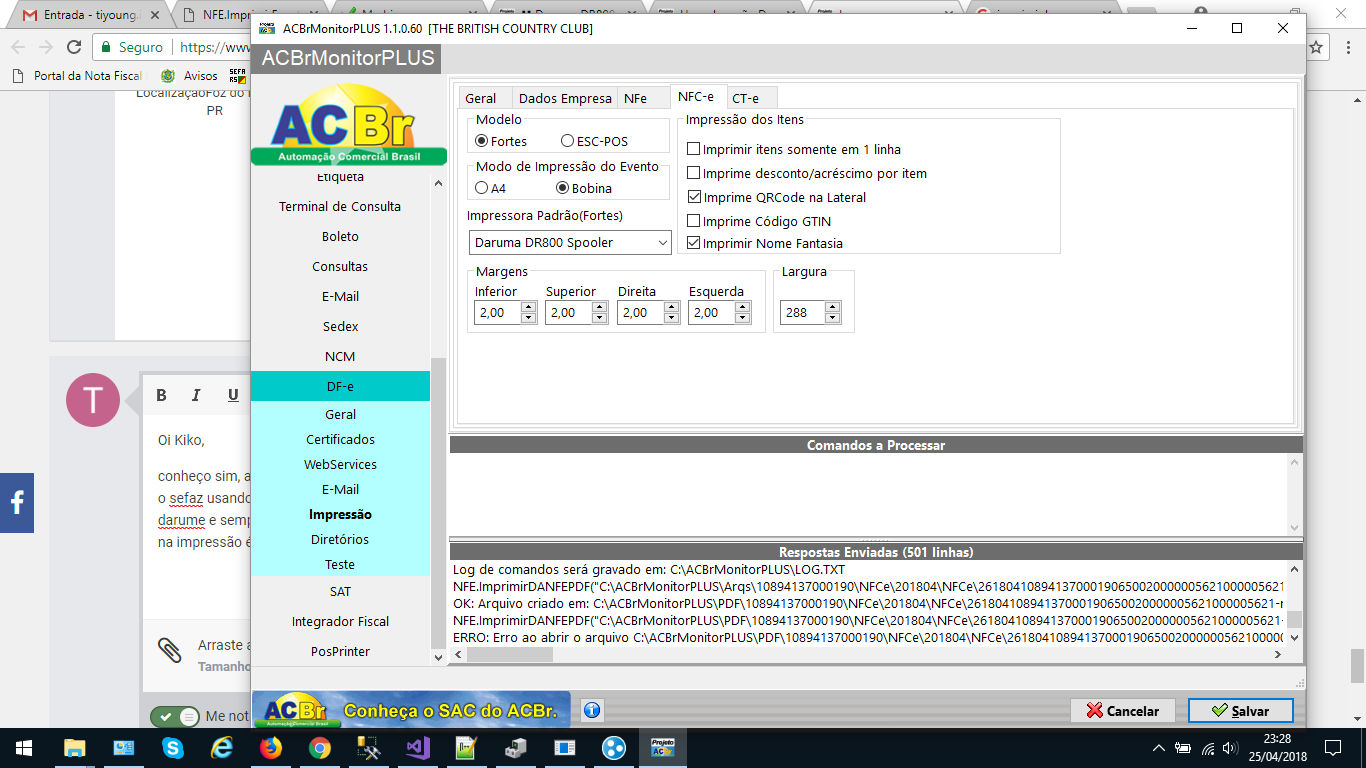Image resolution: width=1366 pixels, height=768 pixels.
Task: Toggle the Me notifique switch in Chrome
Action: [176, 716]
